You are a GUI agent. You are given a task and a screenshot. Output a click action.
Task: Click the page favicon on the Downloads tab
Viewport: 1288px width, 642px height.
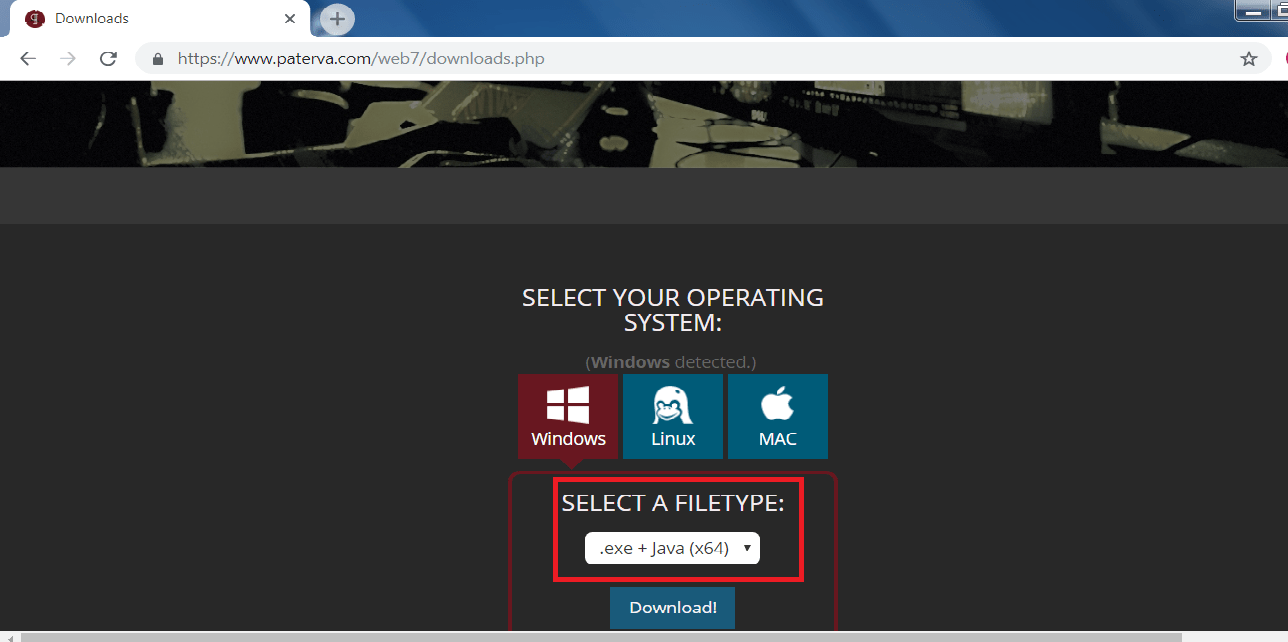(35, 18)
